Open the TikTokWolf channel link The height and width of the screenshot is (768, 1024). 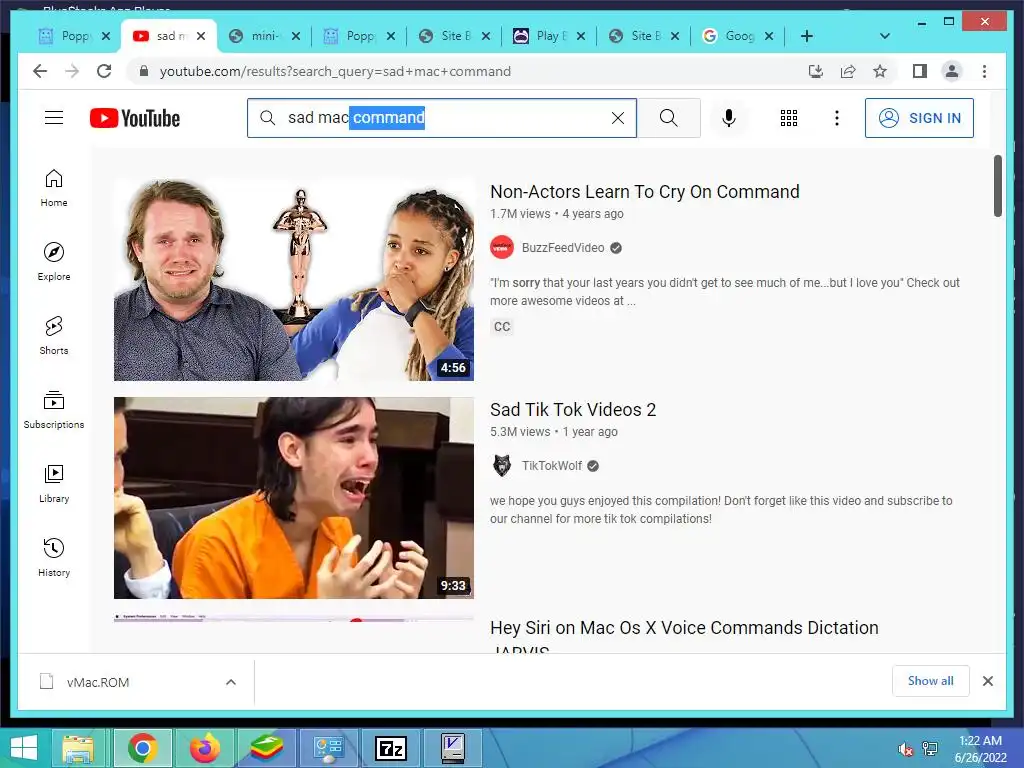[x=551, y=466]
